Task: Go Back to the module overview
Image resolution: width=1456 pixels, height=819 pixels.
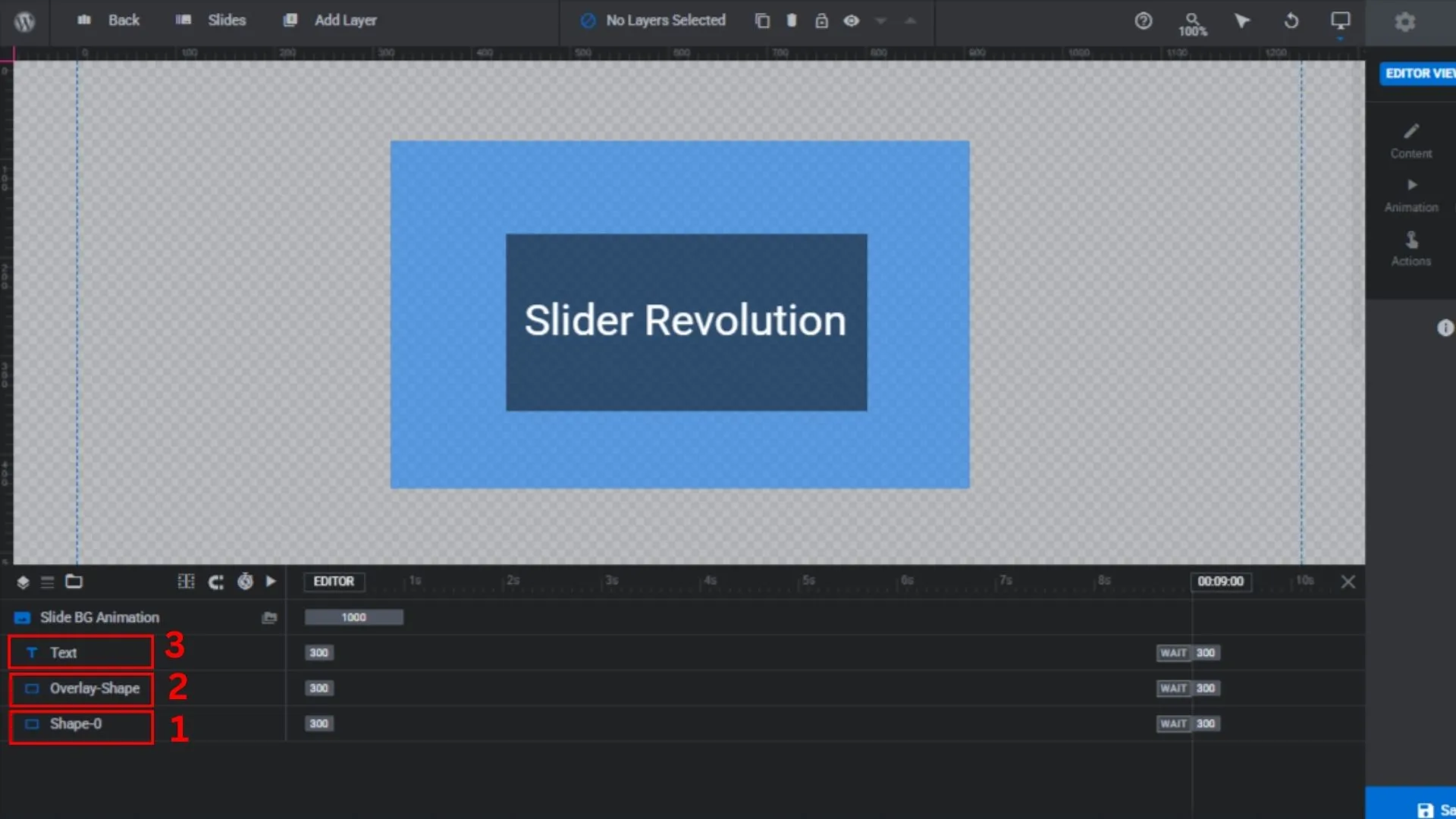Action: 108,20
